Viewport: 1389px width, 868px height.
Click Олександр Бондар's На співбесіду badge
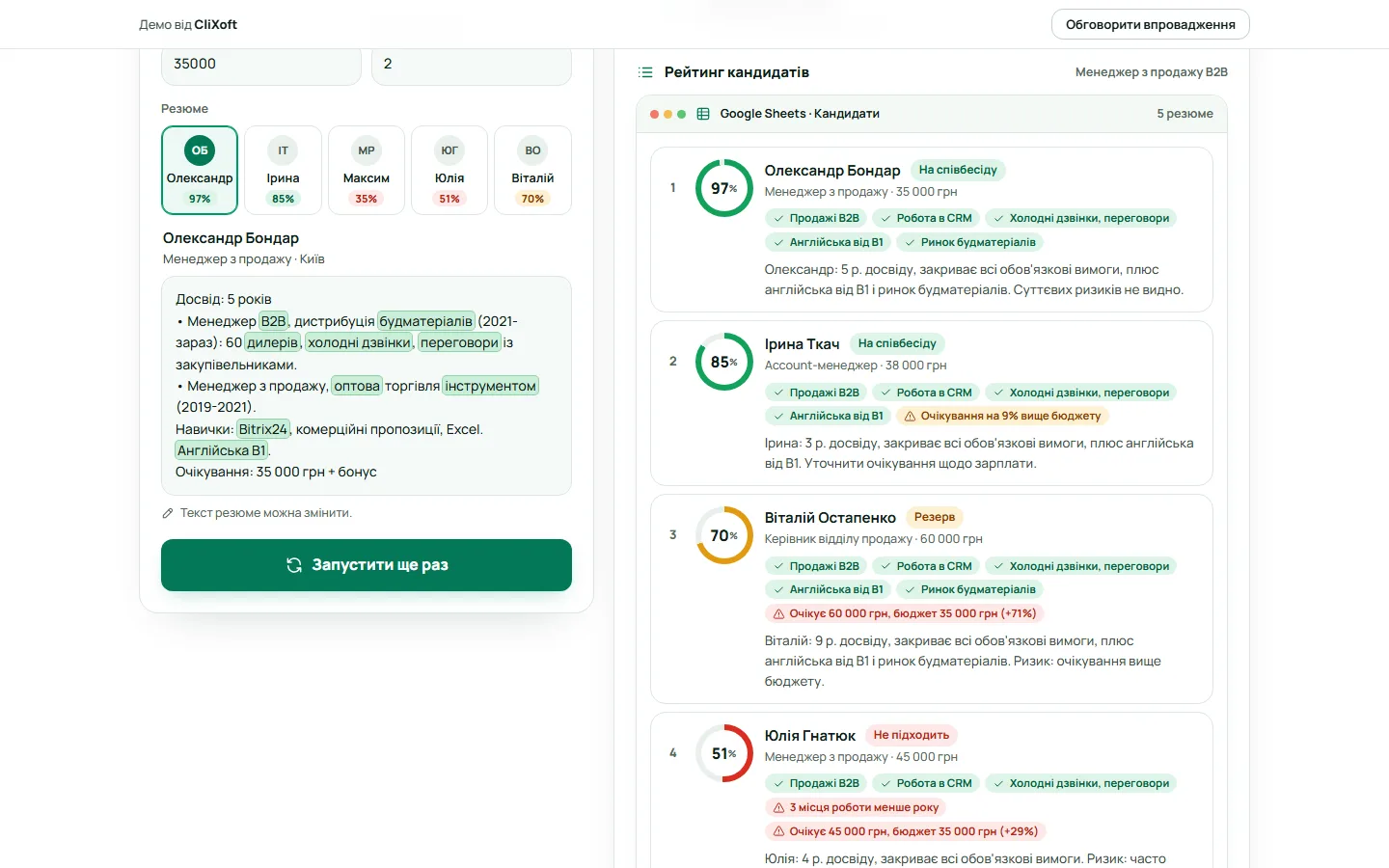pos(958,170)
